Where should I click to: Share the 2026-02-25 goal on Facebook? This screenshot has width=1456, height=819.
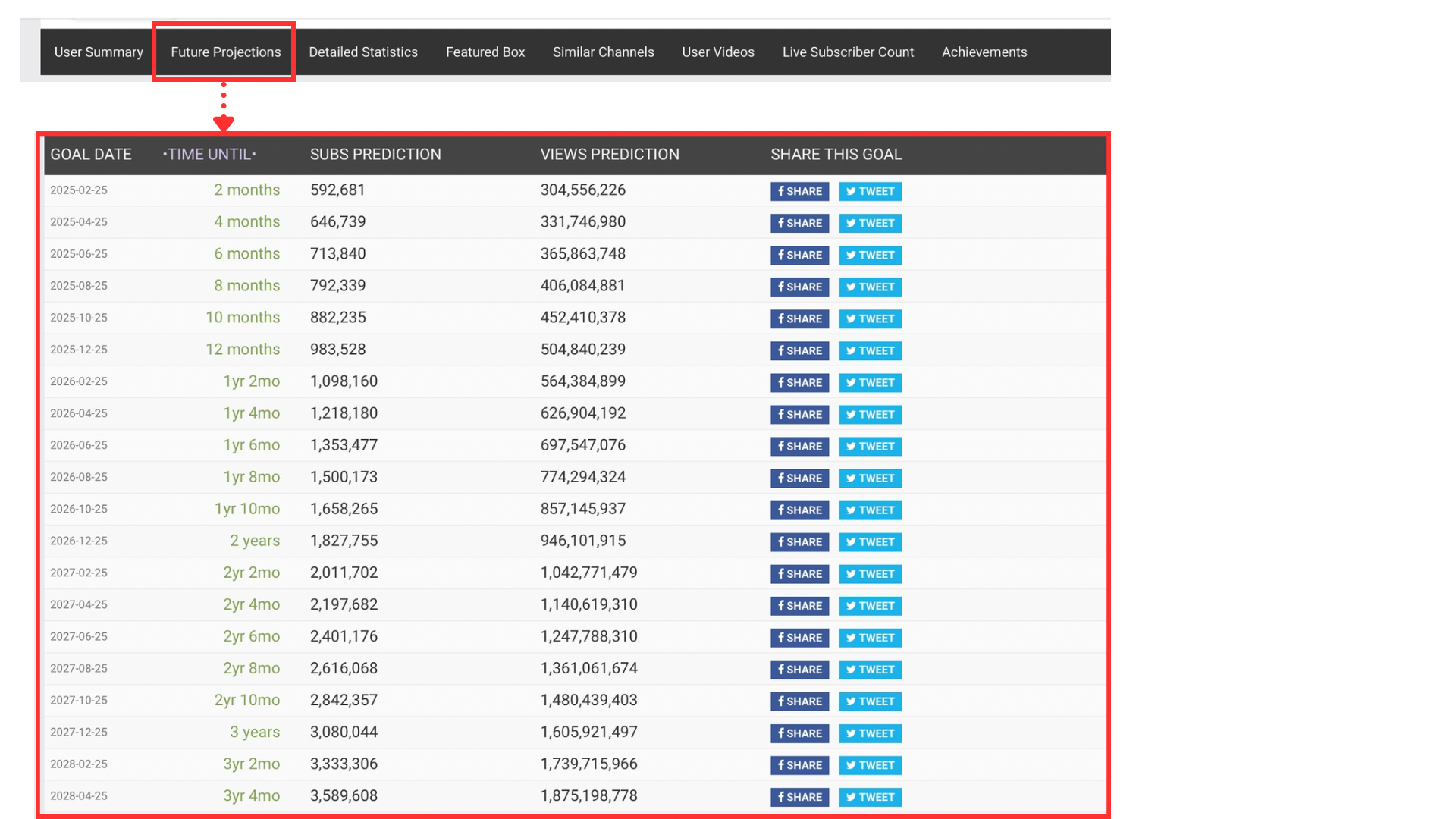799,382
